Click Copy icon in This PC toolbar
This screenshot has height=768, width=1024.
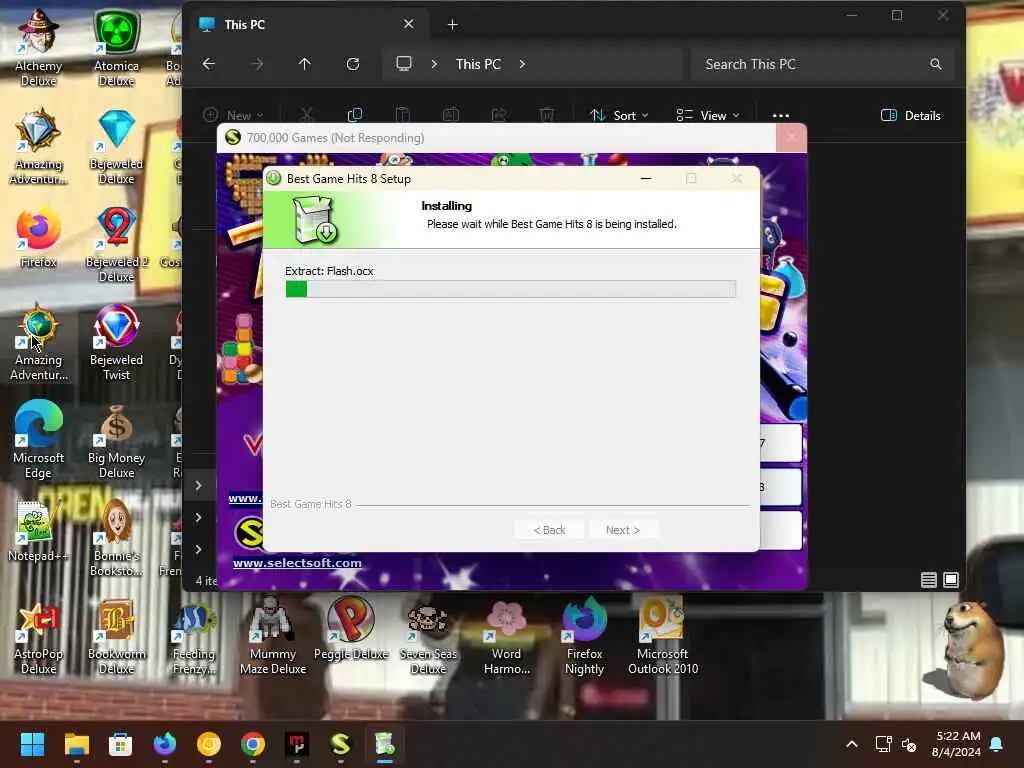(355, 116)
